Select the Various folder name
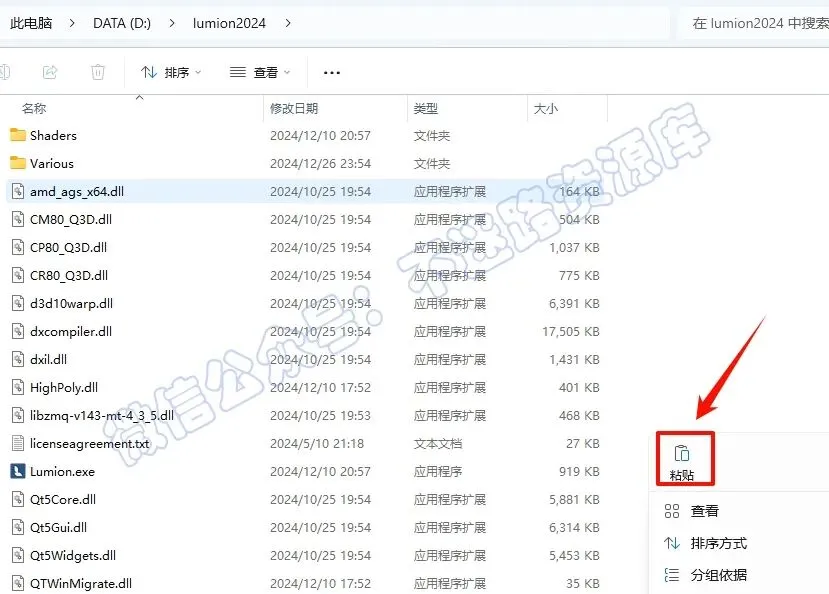 pos(52,163)
